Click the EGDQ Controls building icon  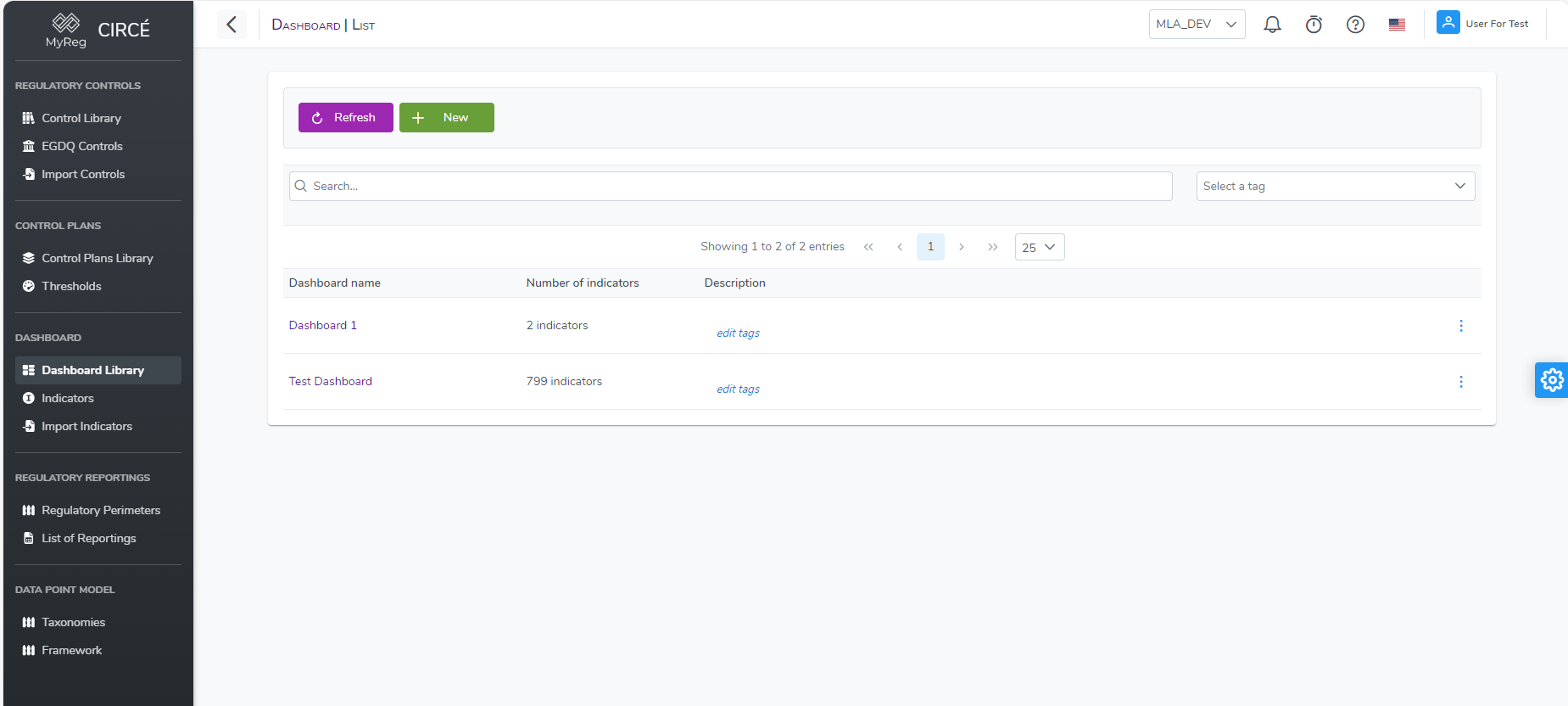(29, 146)
